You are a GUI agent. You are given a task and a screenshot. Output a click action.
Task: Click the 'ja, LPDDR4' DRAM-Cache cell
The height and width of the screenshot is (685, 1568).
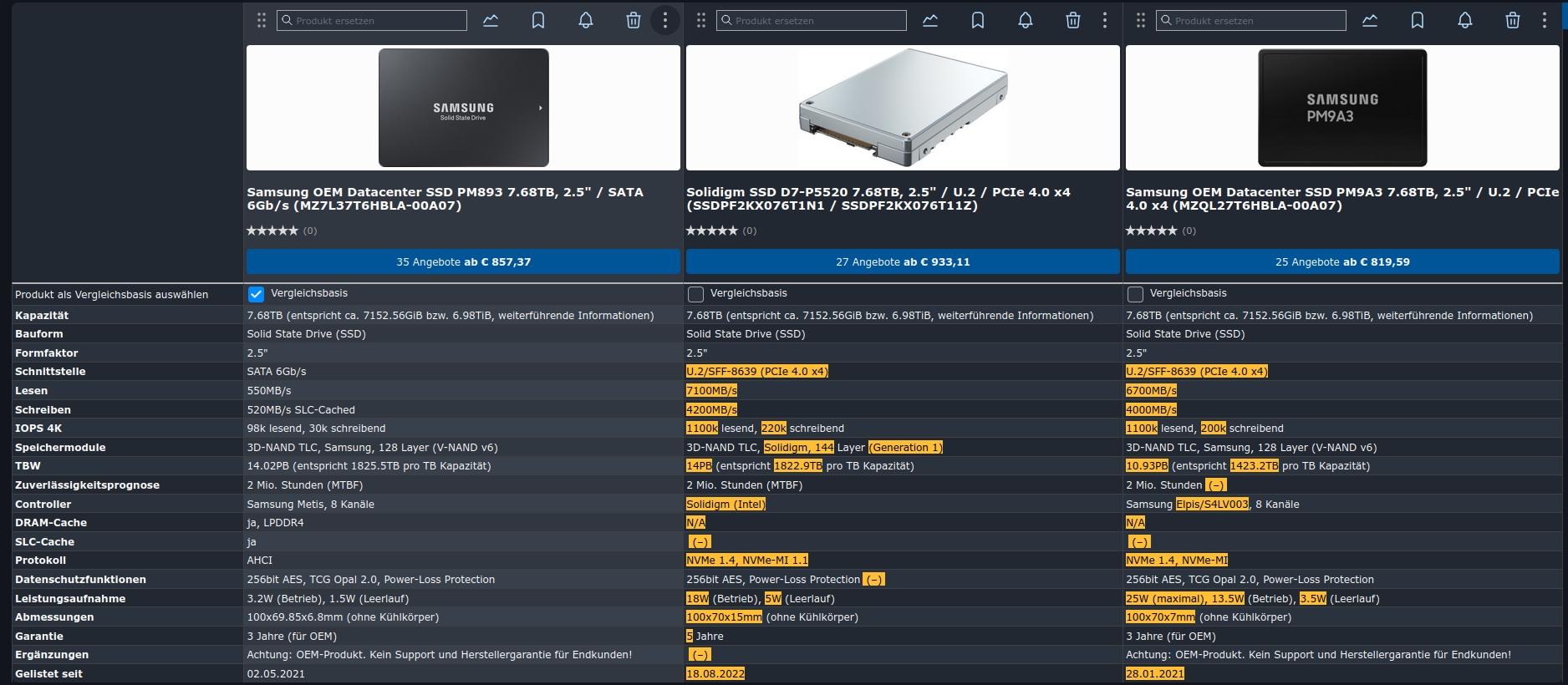click(276, 523)
